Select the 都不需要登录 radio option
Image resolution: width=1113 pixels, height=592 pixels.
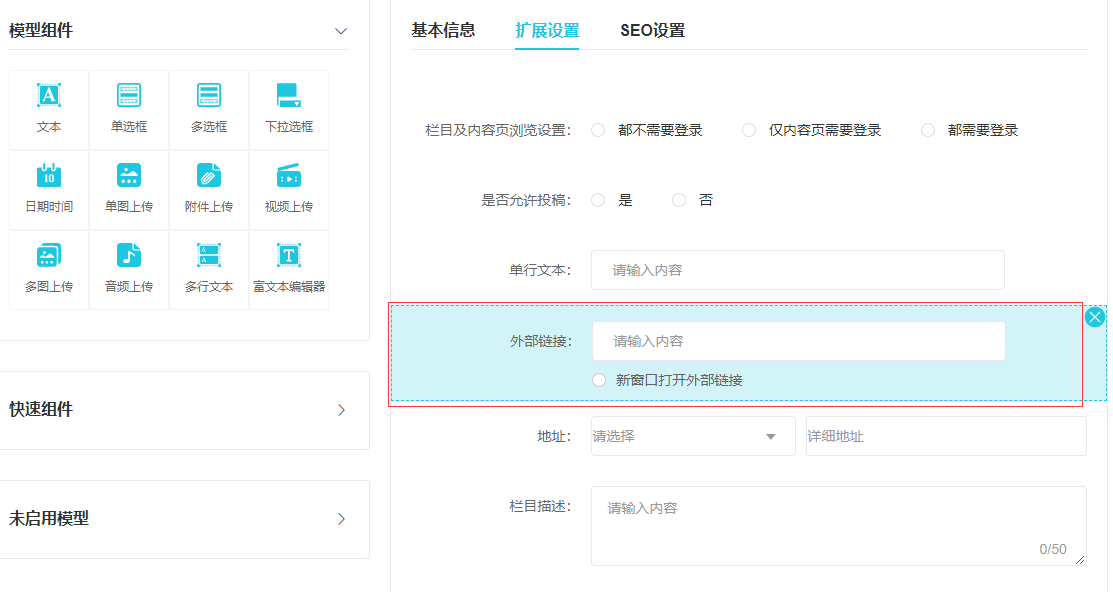click(599, 130)
